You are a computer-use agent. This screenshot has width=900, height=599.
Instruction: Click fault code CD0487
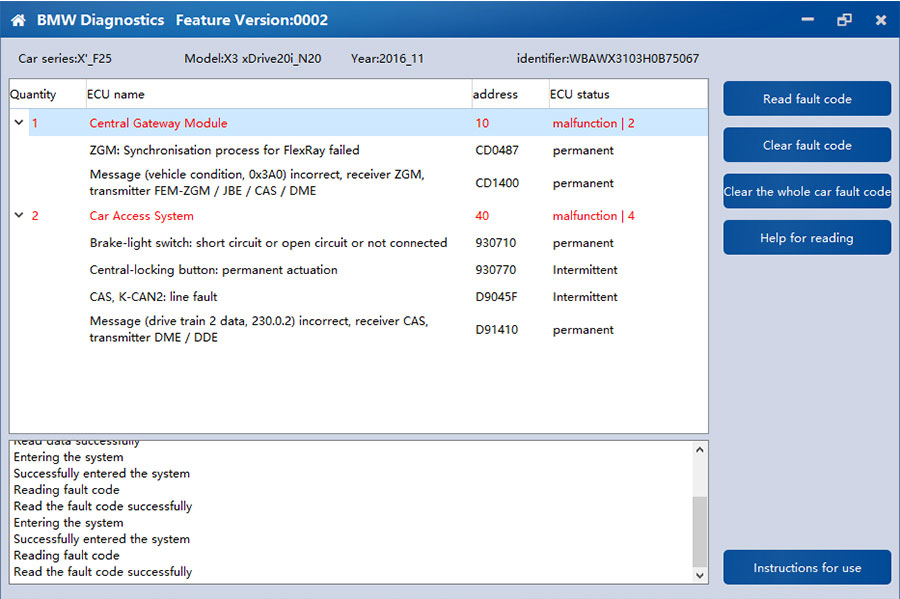pyautogui.click(x=497, y=150)
